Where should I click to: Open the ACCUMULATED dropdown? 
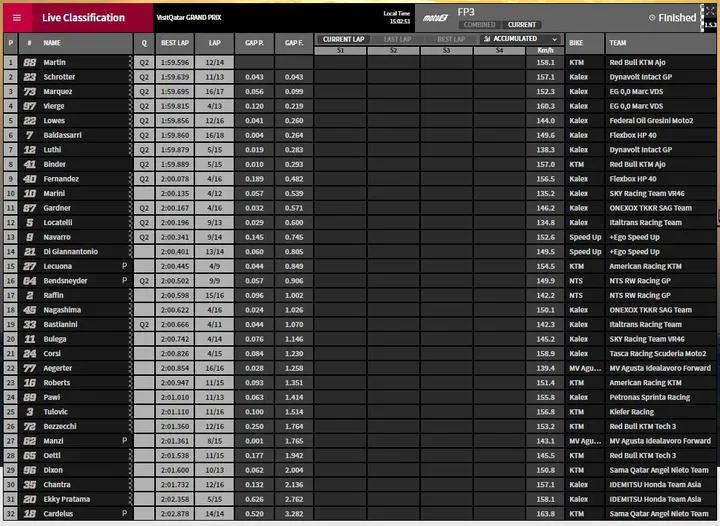click(x=521, y=39)
